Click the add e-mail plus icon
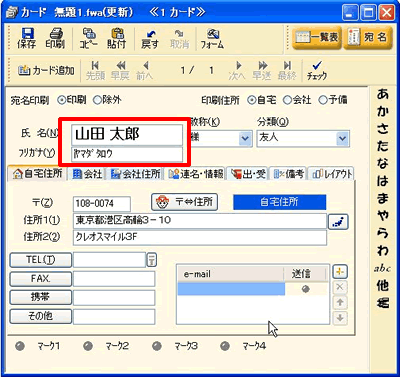The image size is (400, 377). tap(340, 272)
